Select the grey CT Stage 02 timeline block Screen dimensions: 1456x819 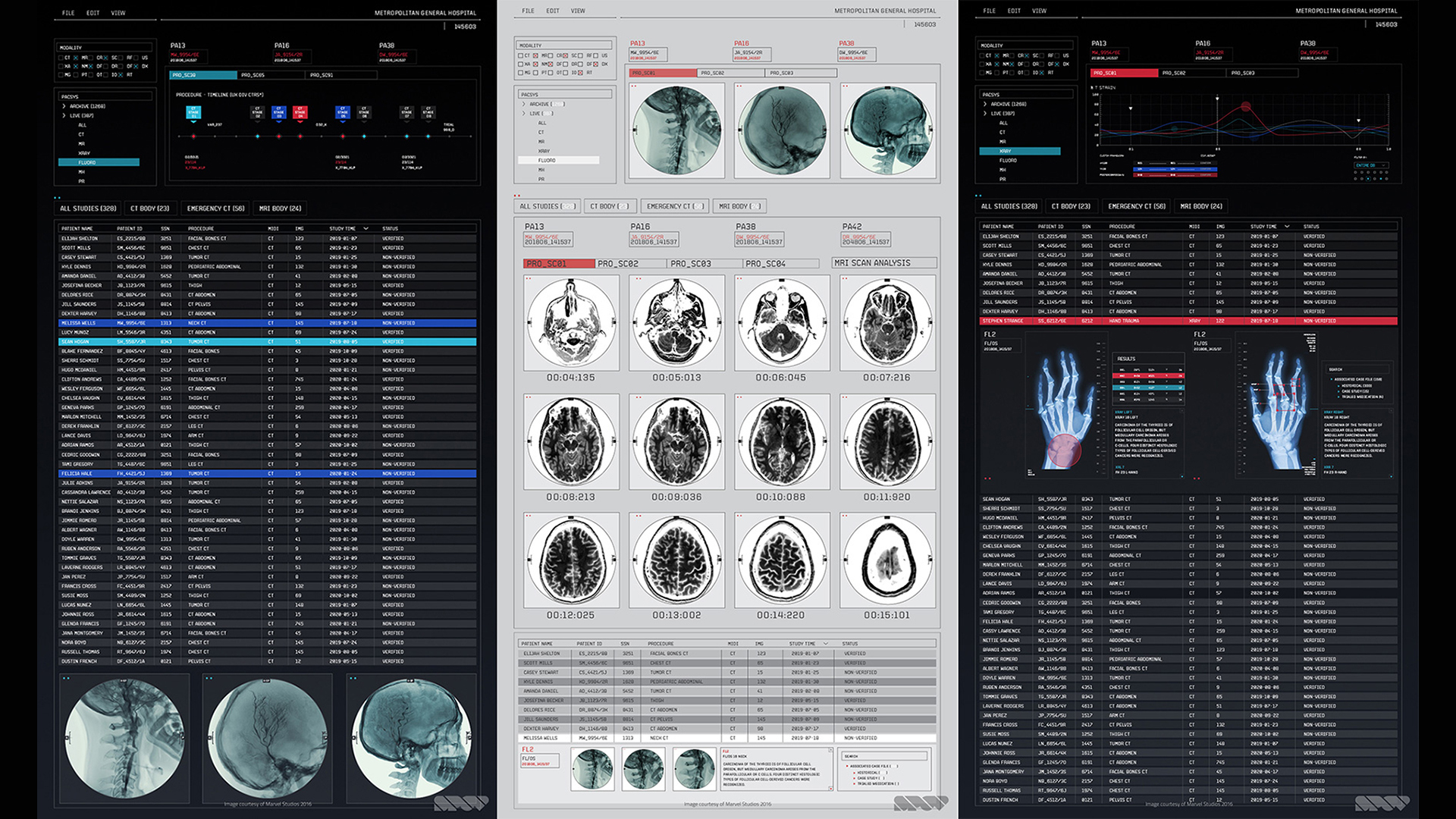coord(257,111)
